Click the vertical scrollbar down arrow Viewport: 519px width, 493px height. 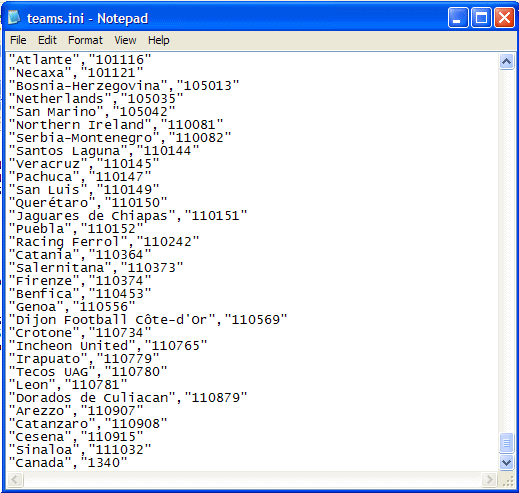coord(506,462)
